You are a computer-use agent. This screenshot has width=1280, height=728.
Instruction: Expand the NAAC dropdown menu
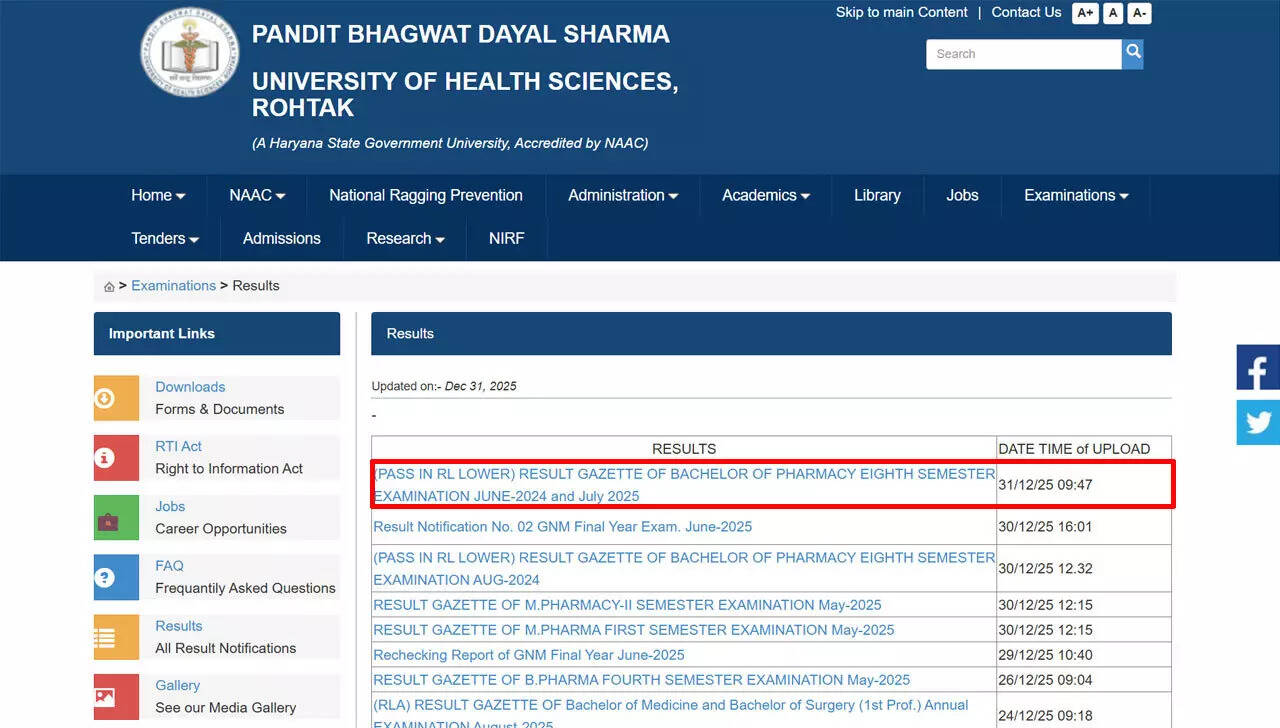coord(257,196)
